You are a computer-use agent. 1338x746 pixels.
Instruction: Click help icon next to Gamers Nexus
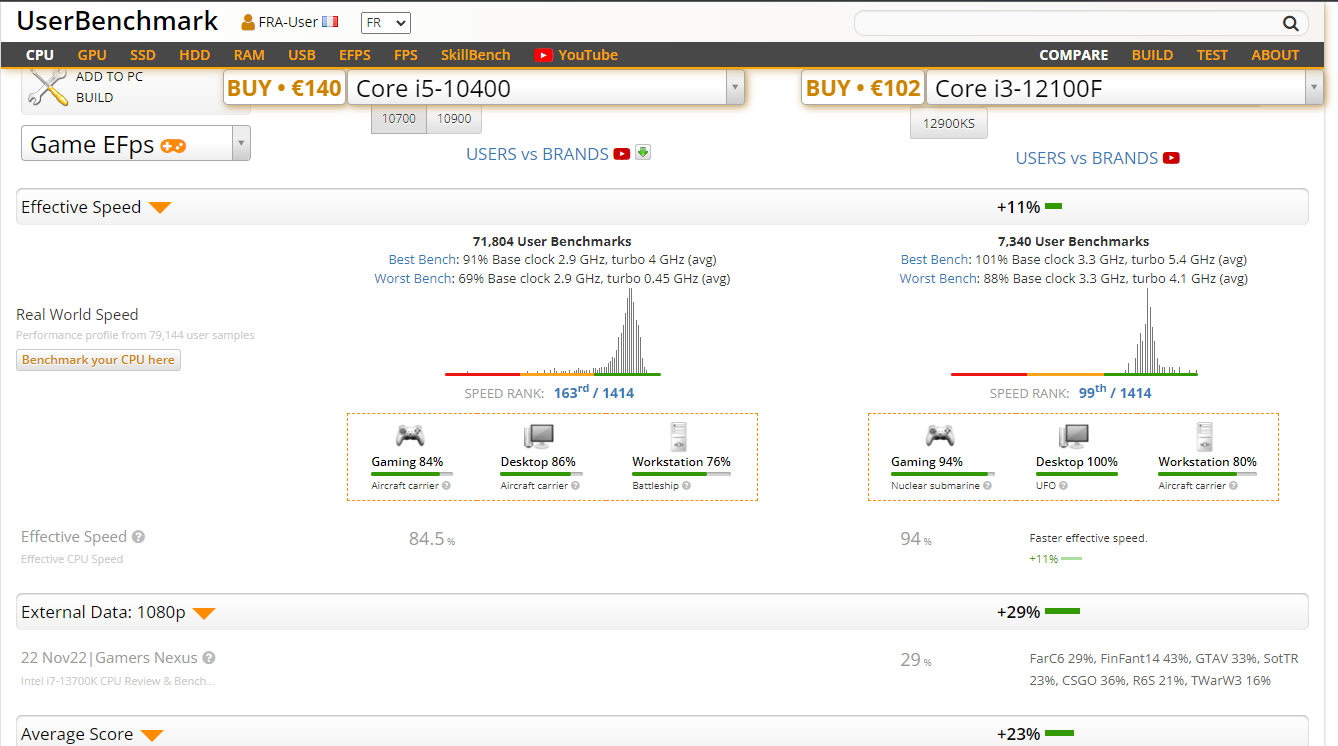209,658
